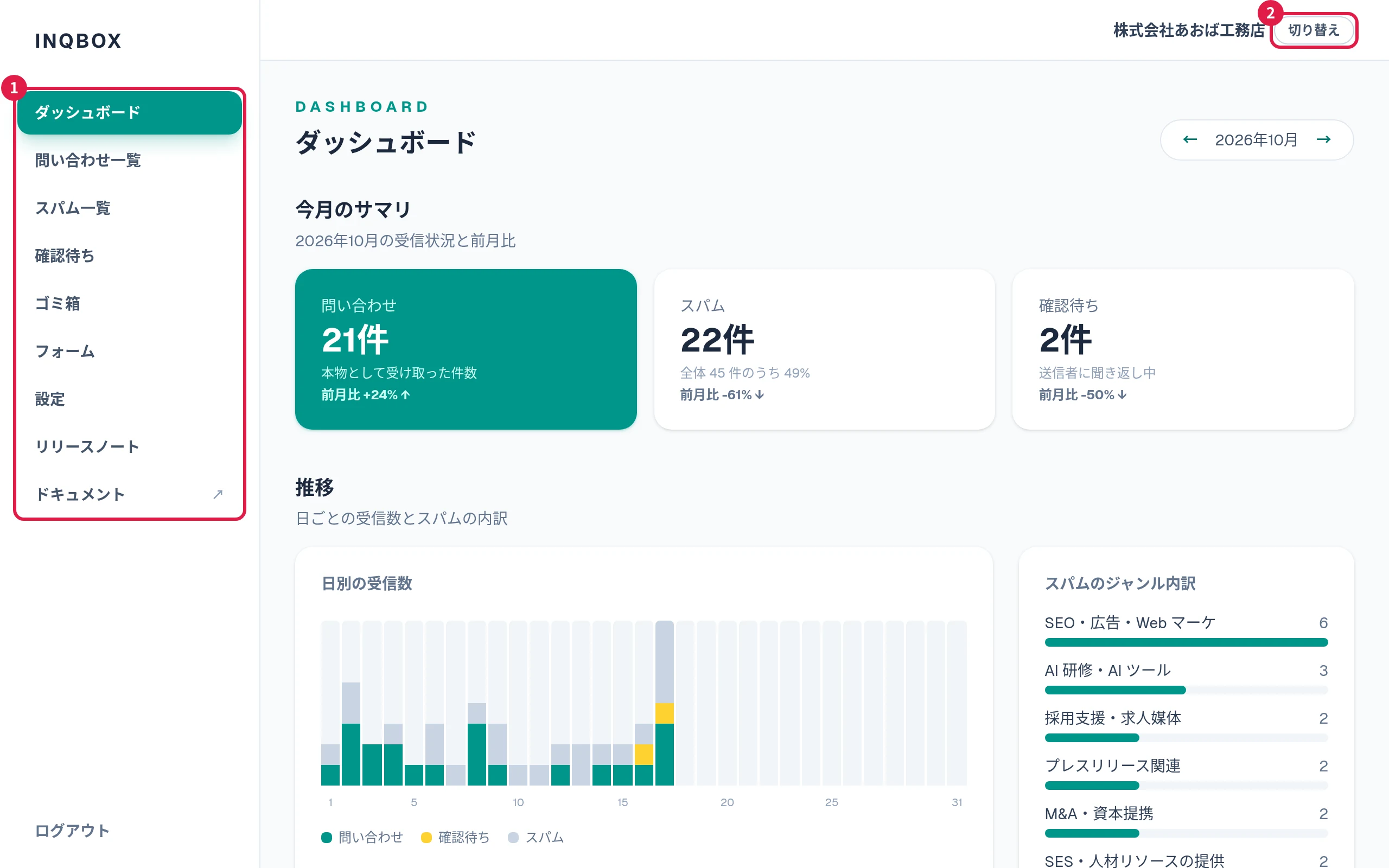Open フォーム in sidebar
This screenshot has height=868, width=1389.
click(129, 351)
